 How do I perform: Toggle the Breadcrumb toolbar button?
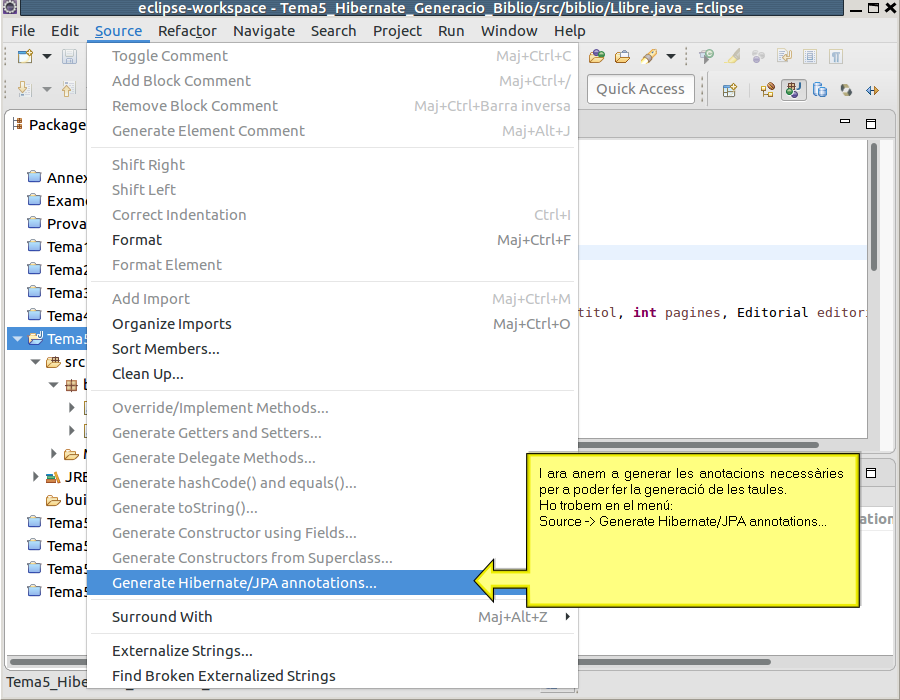[706, 56]
